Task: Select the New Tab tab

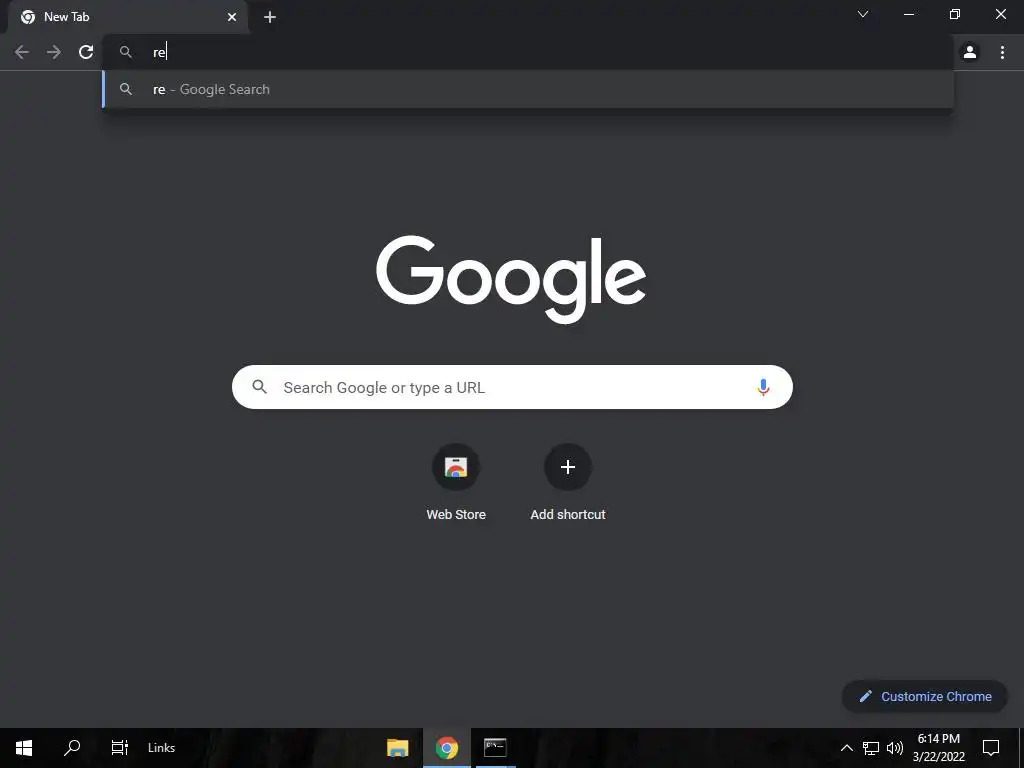Action: tap(128, 17)
